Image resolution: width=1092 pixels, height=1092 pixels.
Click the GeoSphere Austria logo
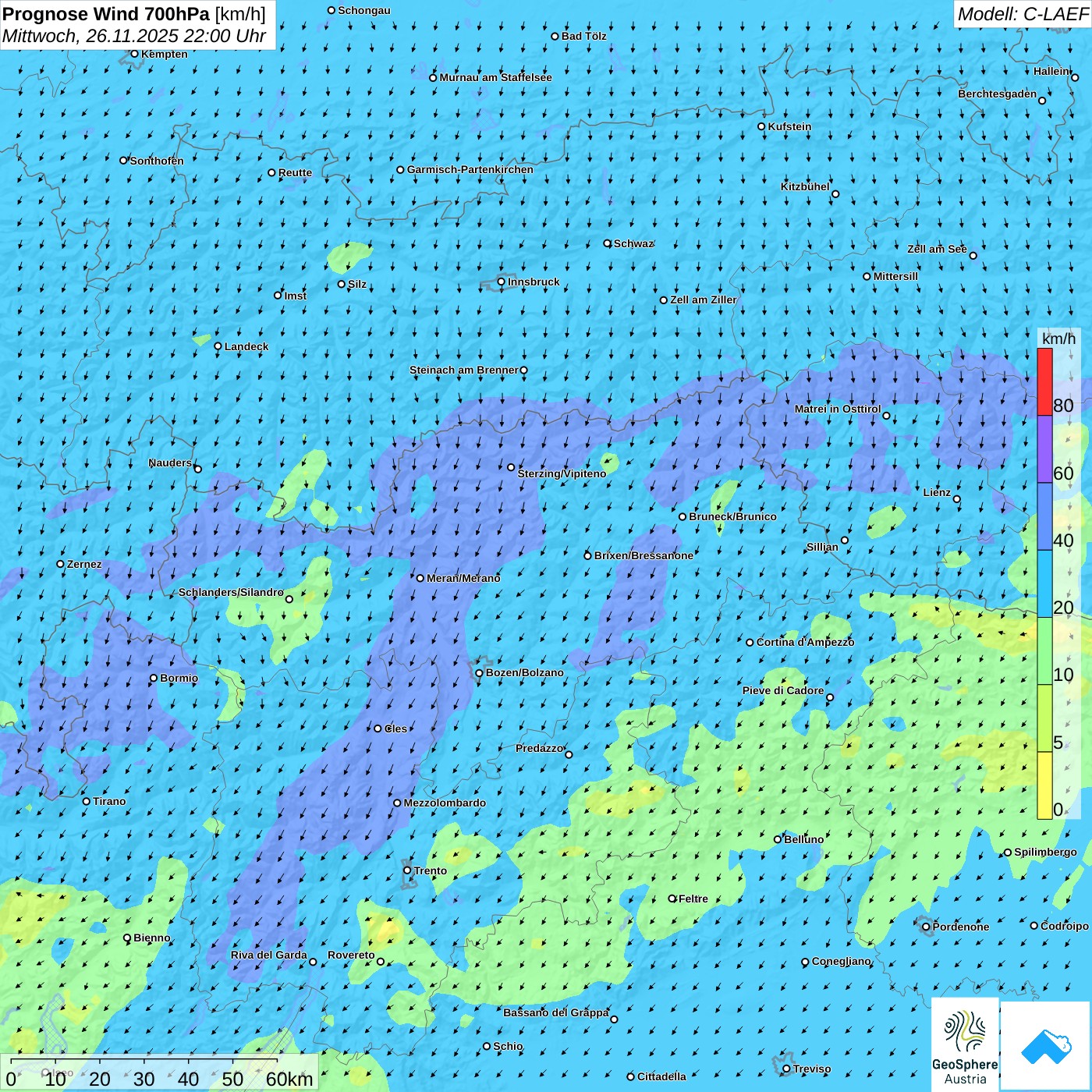pos(965,1046)
